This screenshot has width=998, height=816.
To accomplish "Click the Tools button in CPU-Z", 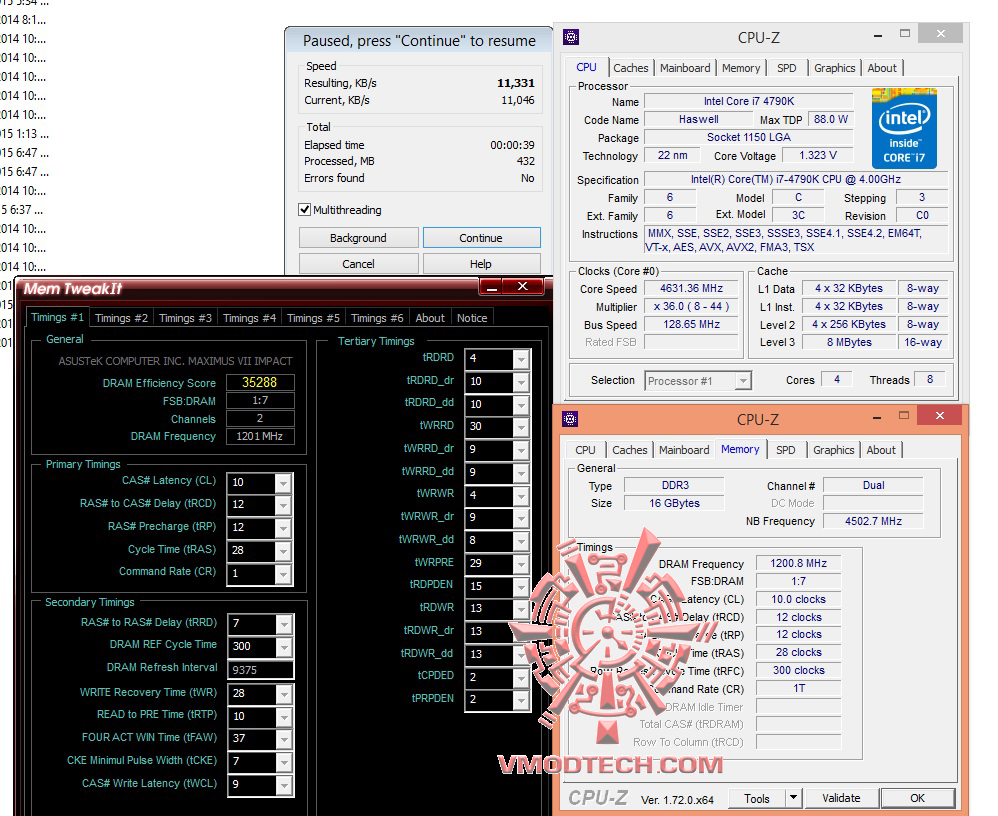I will [757, 798].
